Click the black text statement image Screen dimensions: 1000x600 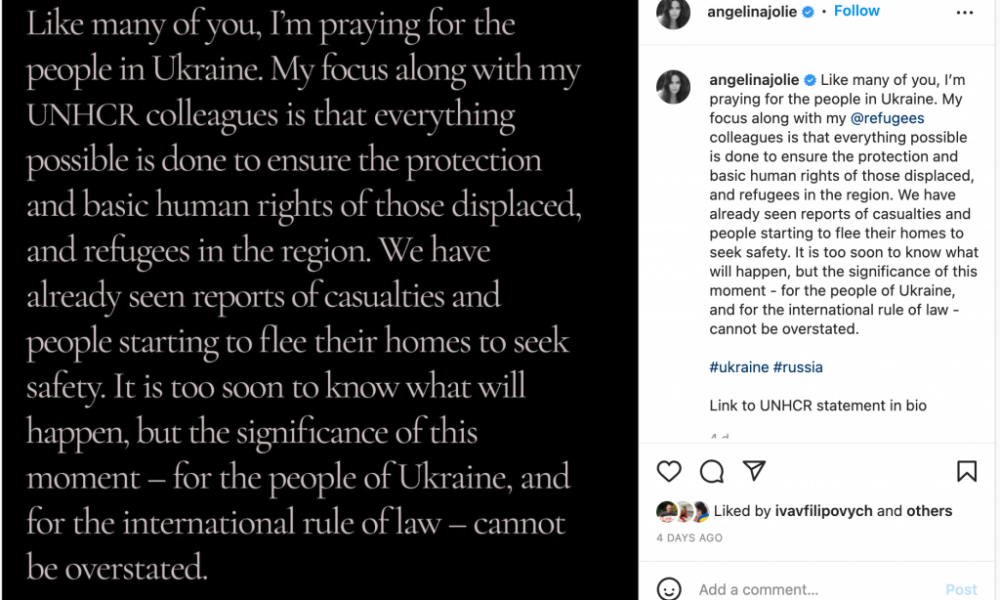tap(318, 300)
